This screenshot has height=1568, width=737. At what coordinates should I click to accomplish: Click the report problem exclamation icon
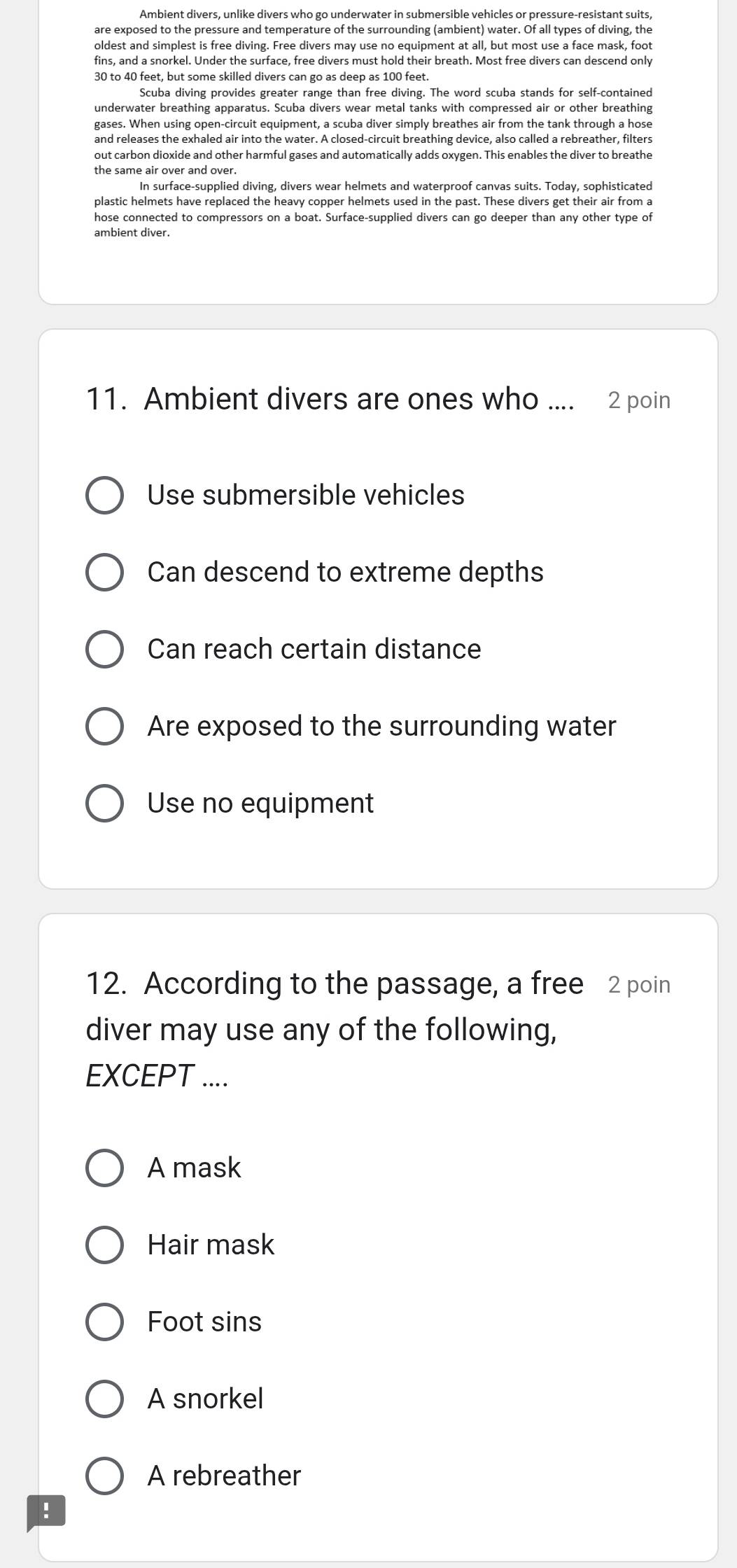(x=45, y=1513)
